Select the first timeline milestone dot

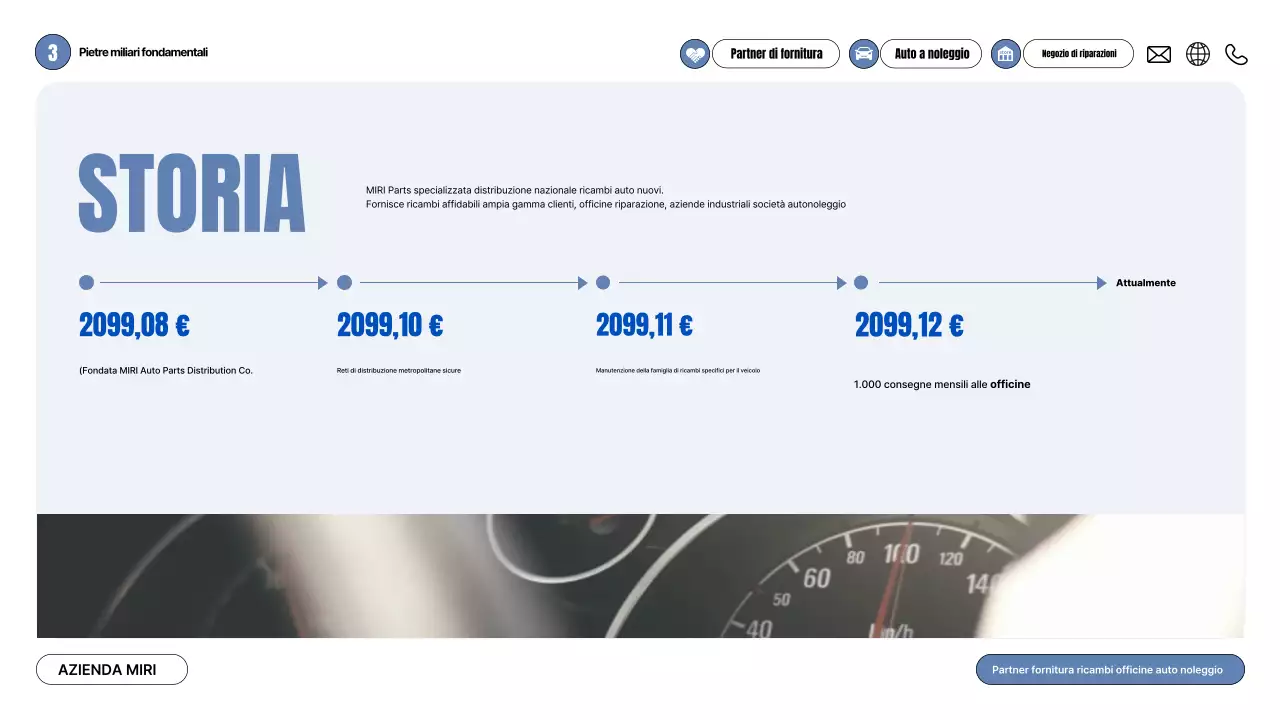(86, 282)
